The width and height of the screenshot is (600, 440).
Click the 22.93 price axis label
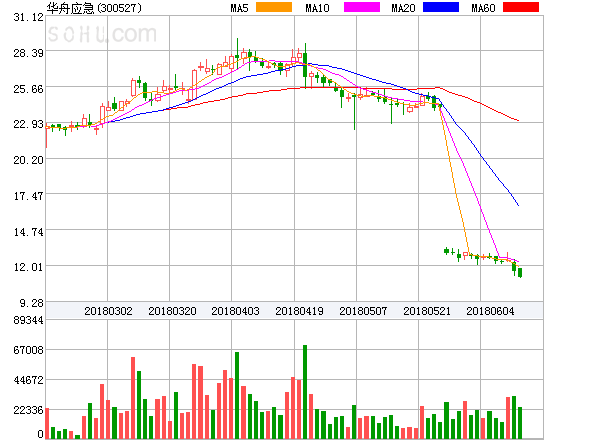[x=29, y=124]
